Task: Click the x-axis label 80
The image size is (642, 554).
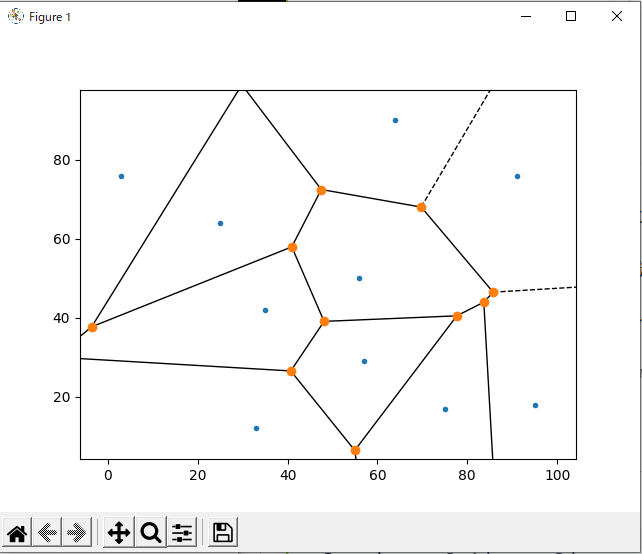Action: pos(467,475)
